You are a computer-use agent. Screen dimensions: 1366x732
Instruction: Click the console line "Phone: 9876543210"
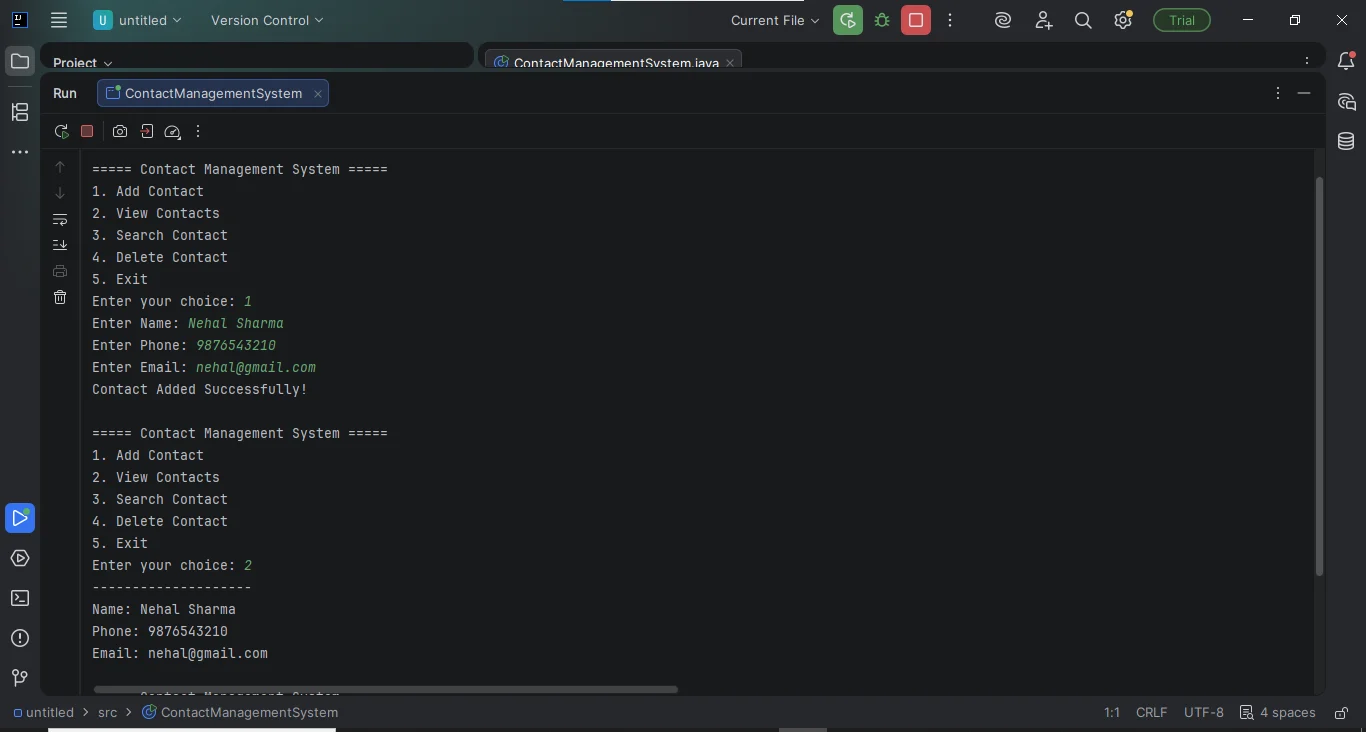[160, 631]
